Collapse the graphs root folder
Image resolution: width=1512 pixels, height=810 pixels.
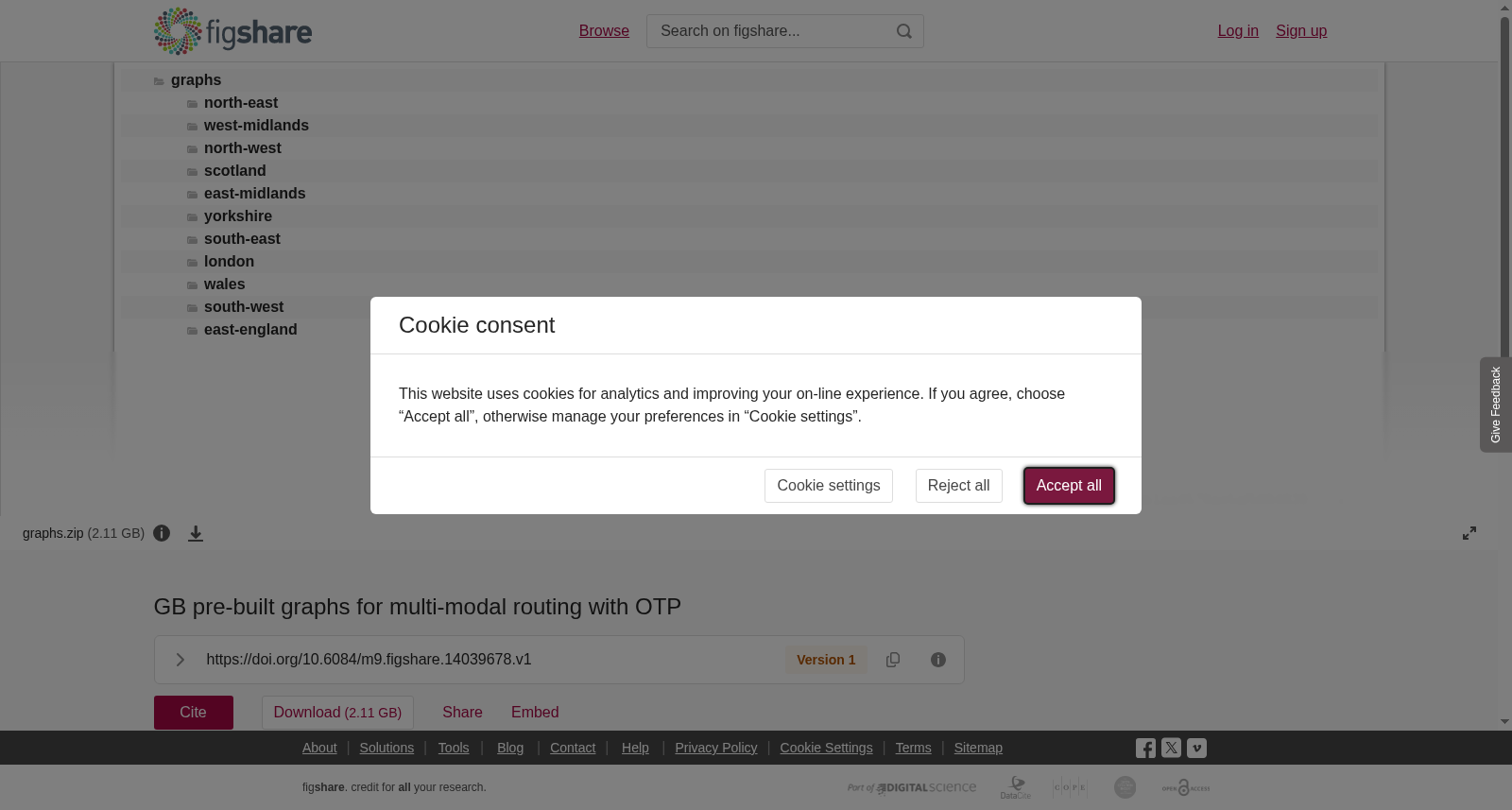pos(196,80)
